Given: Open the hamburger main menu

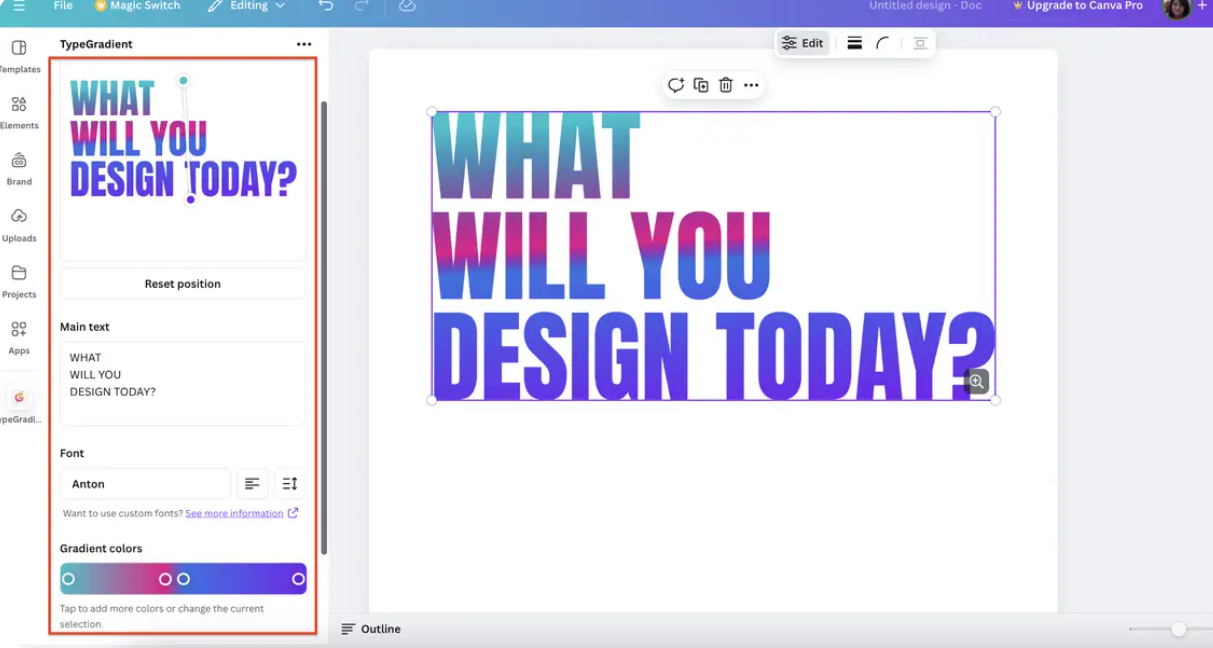Looking at the screenshot, I should click(x=18, y=6).
